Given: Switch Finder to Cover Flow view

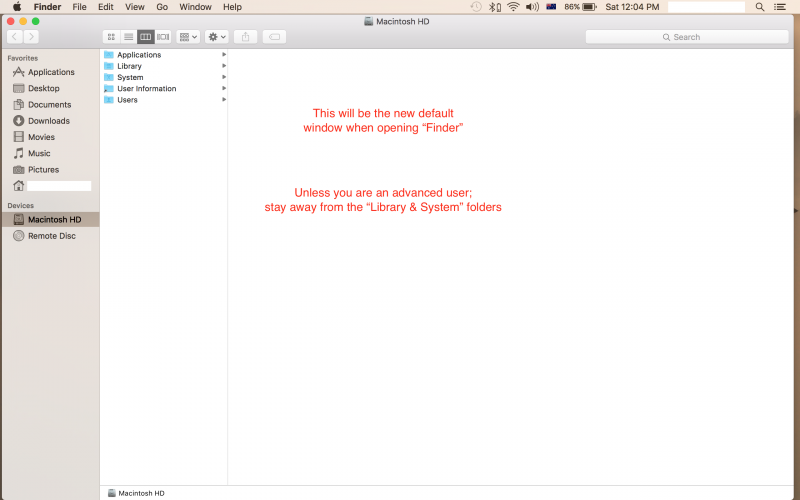Looking at the screenshot, I should click(x=163, y=37).
